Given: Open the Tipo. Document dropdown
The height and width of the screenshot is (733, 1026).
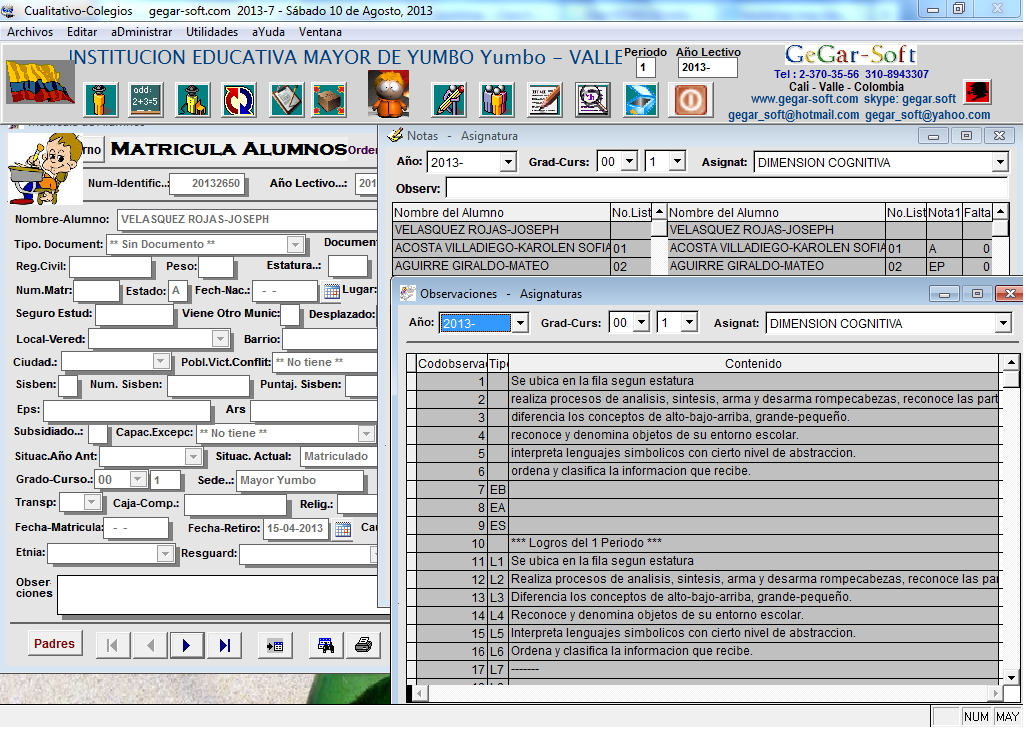Looking at the screenshot, I should pyautogui.click(x=295, y=245).
